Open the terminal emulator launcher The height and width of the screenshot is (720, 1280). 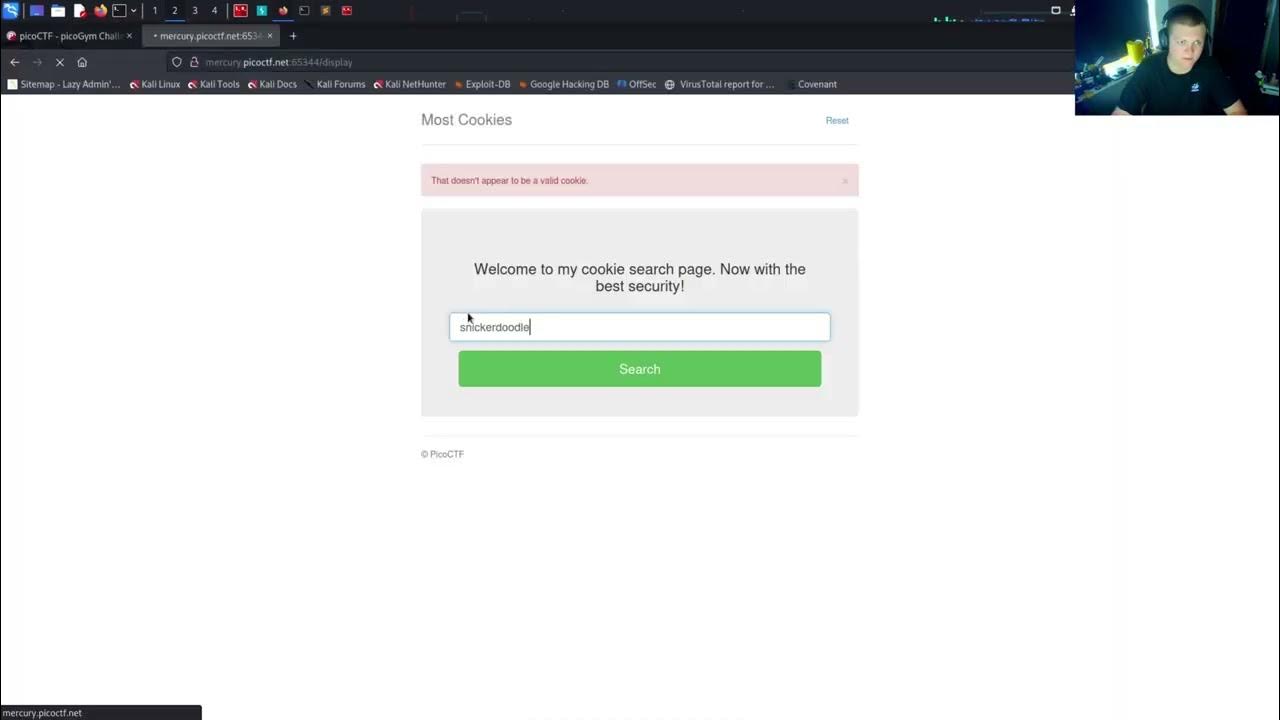119,10
